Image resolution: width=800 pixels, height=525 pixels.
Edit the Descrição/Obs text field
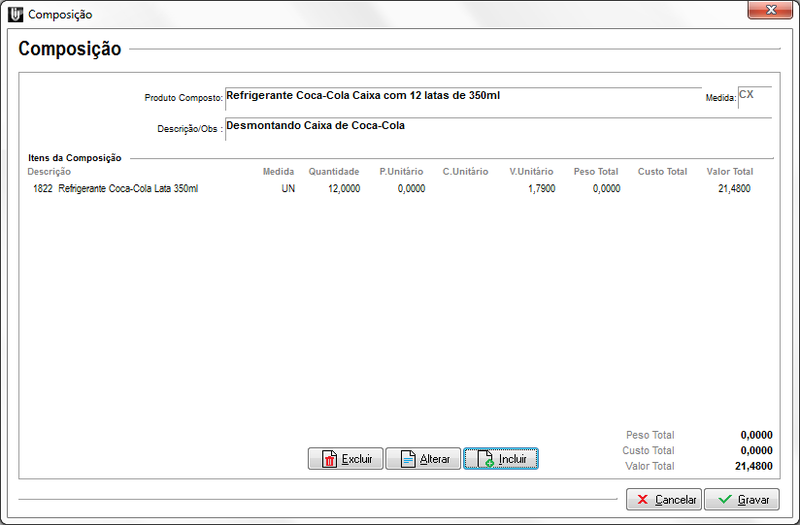tap(497, 128)
